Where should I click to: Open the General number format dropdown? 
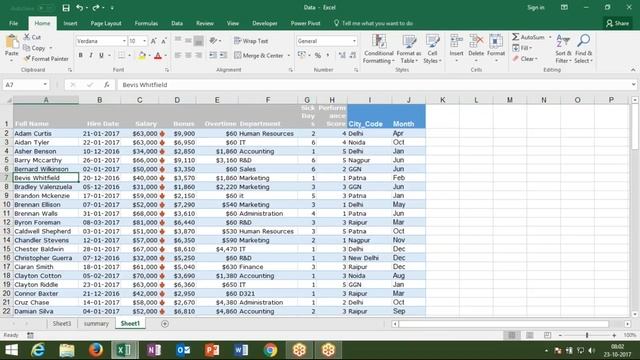(x=354, y=41)
